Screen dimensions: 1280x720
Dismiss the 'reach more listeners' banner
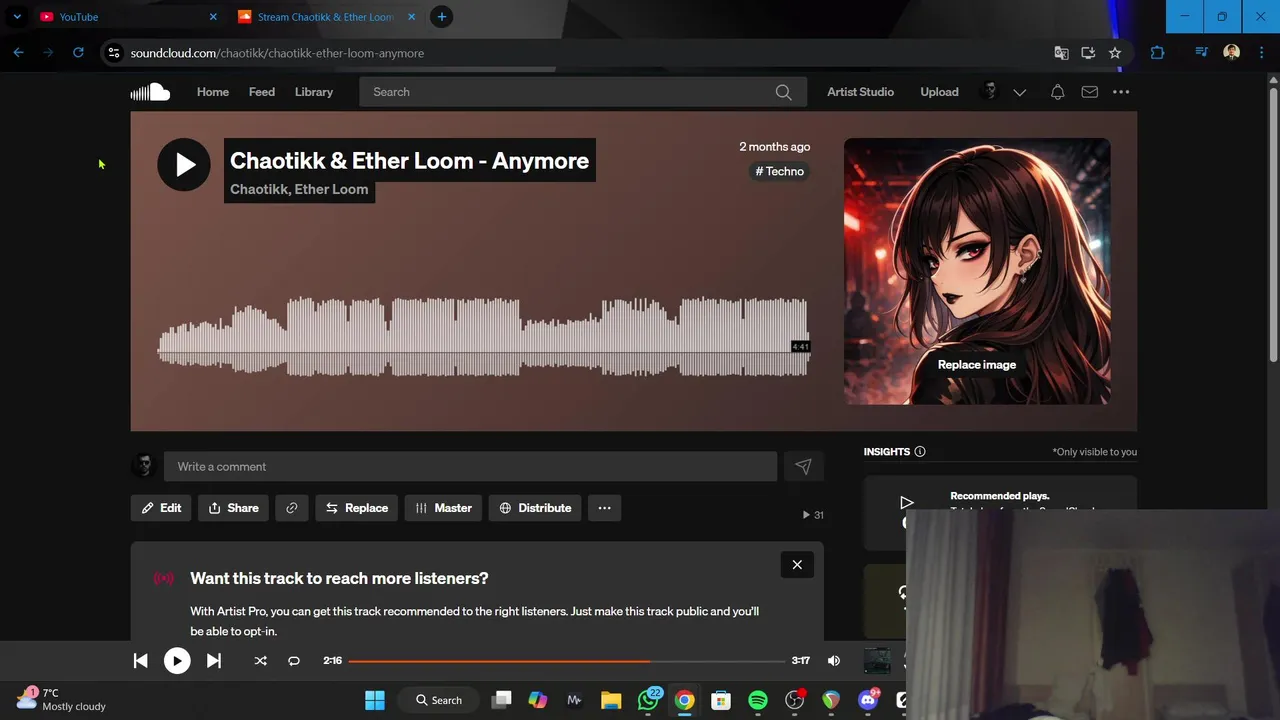pos(797,565)
